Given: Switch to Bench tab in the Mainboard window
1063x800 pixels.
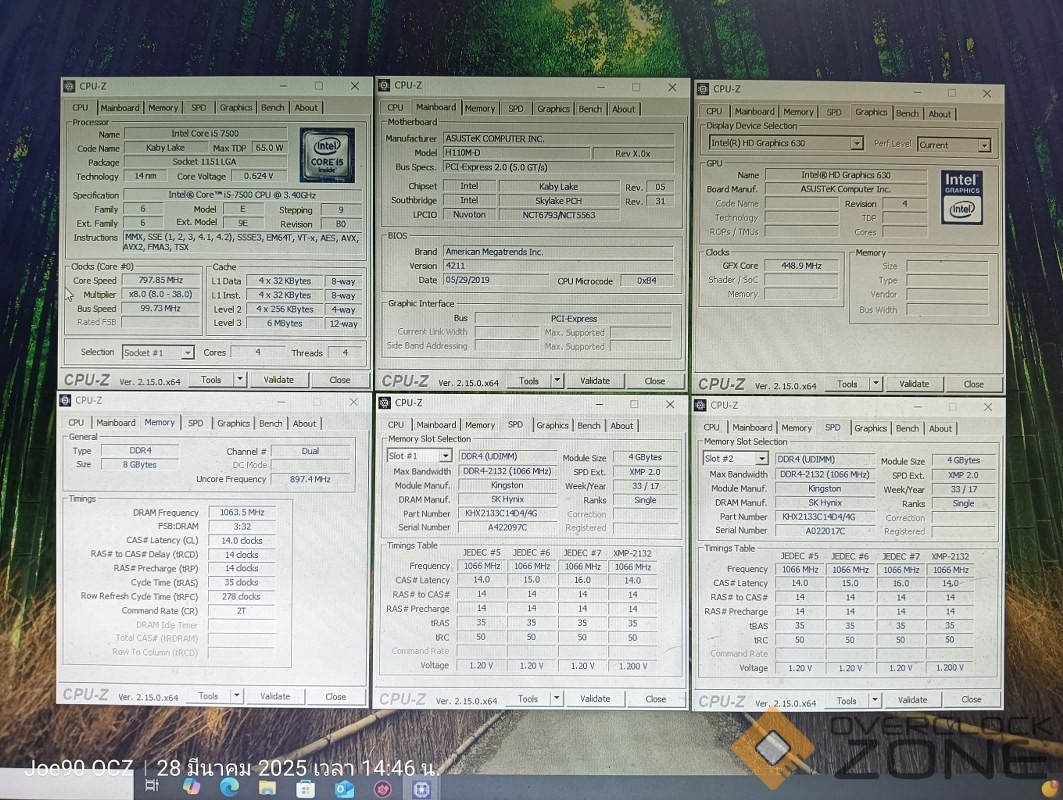Looking at the screenshot, I should (x=590, y=109).
